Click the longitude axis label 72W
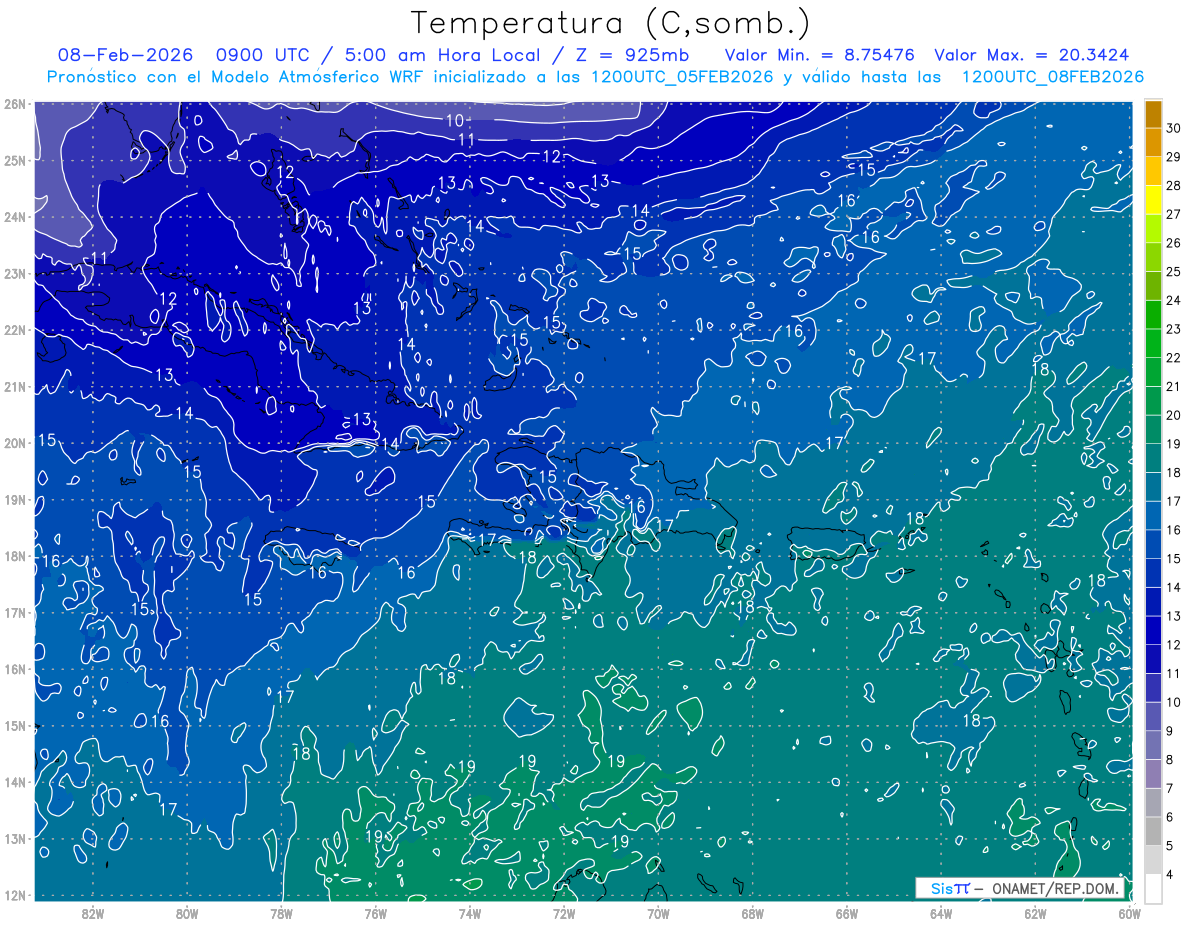 [564, 913]
